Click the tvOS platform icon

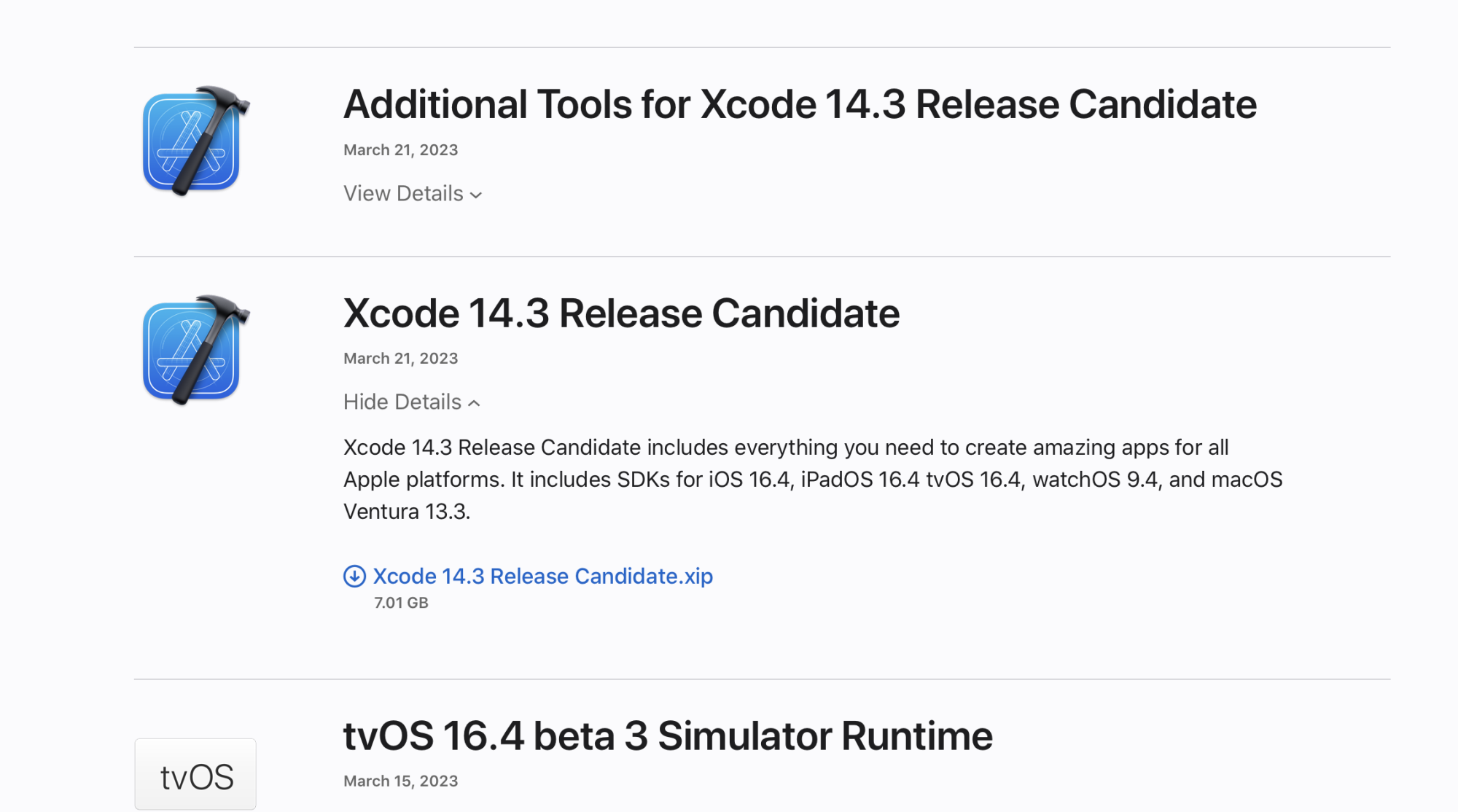click(195, 775)
